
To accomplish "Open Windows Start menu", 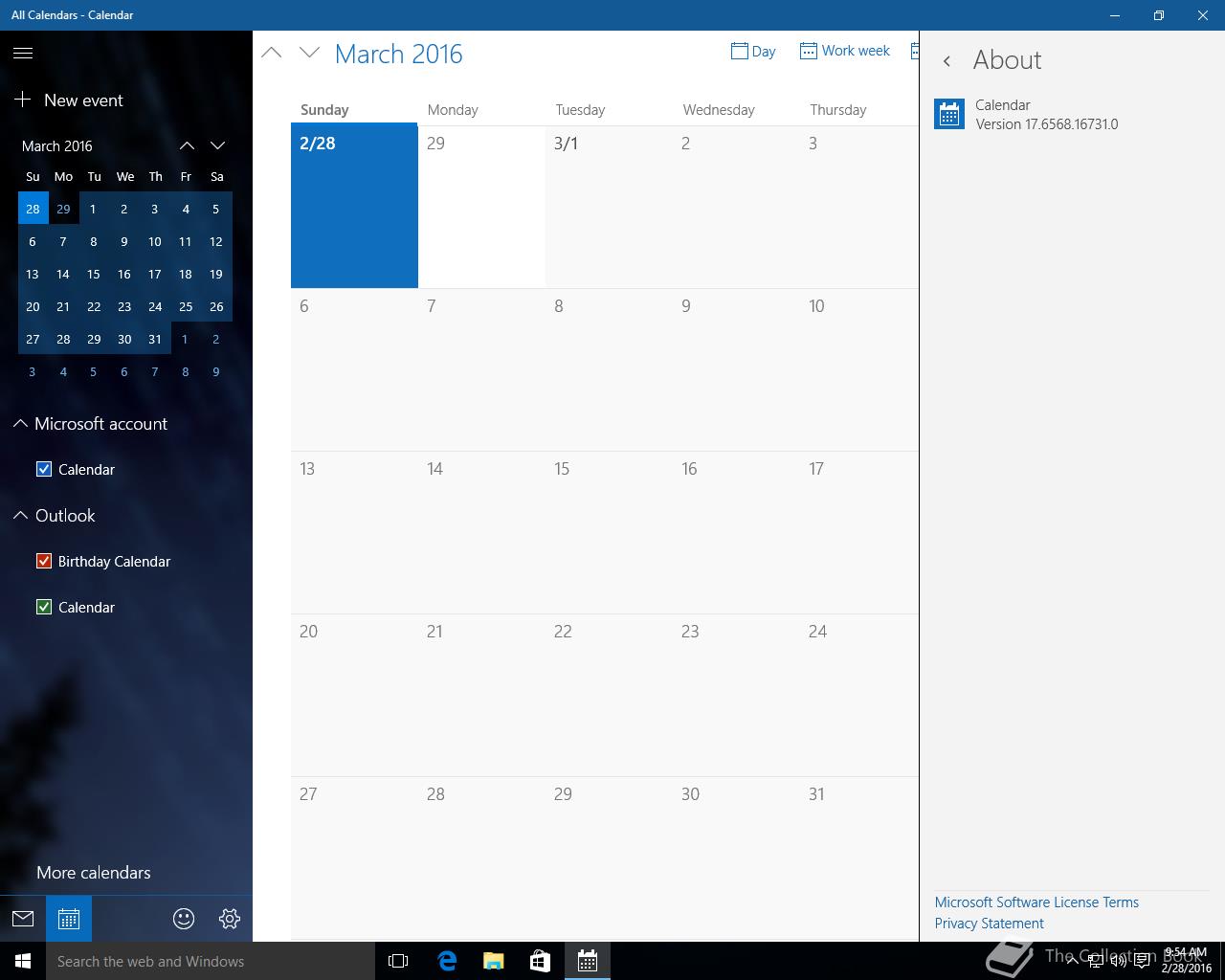I will [x=23, y=961].
